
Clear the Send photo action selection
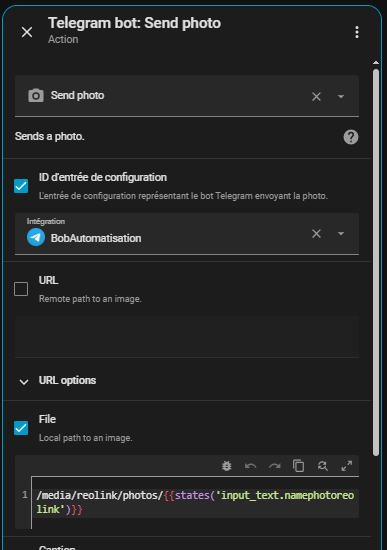(316, 96)
